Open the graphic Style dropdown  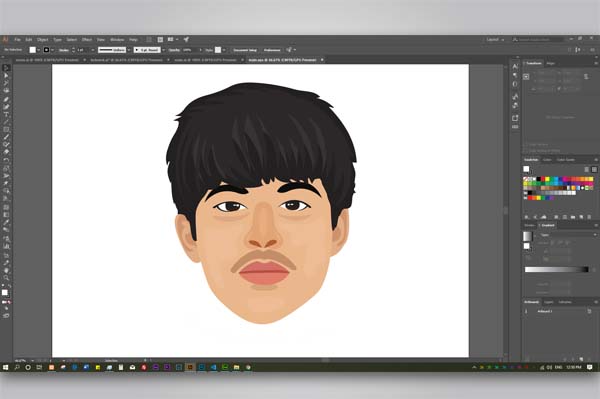224,50
